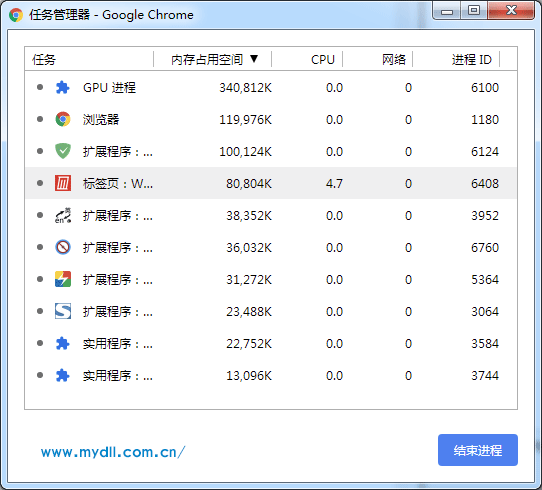Click the red tab icon, PID 6408
The image size is (542, 490).
[x=63, y=183]
